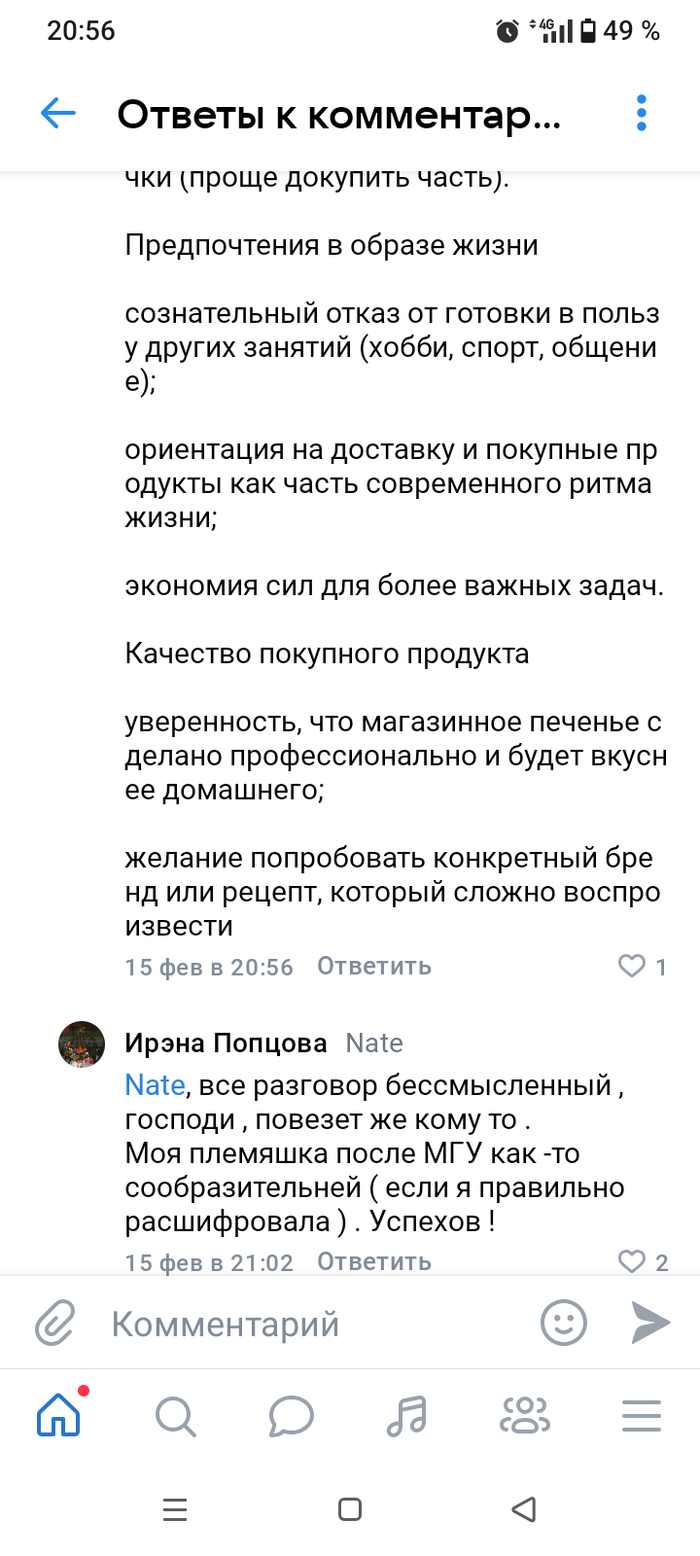The height and width of the screenshot is (1556, 700).
Task: Open the Search tab
Action: [x=175, y=1415]
